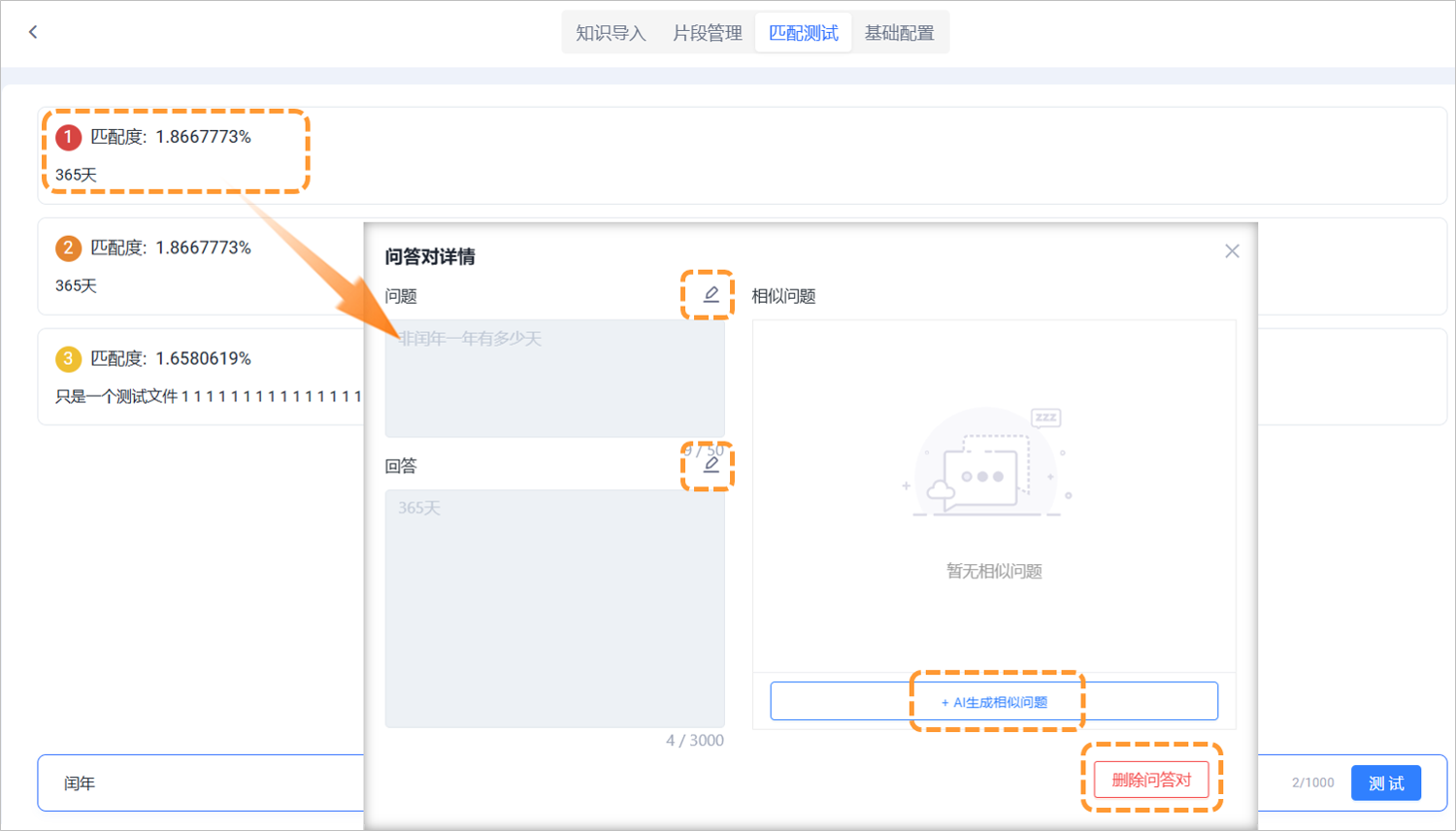This screenshot has width=1456, height=831.
Task: Open the 片段管理 tab
Action: click(x=707, y=33)
